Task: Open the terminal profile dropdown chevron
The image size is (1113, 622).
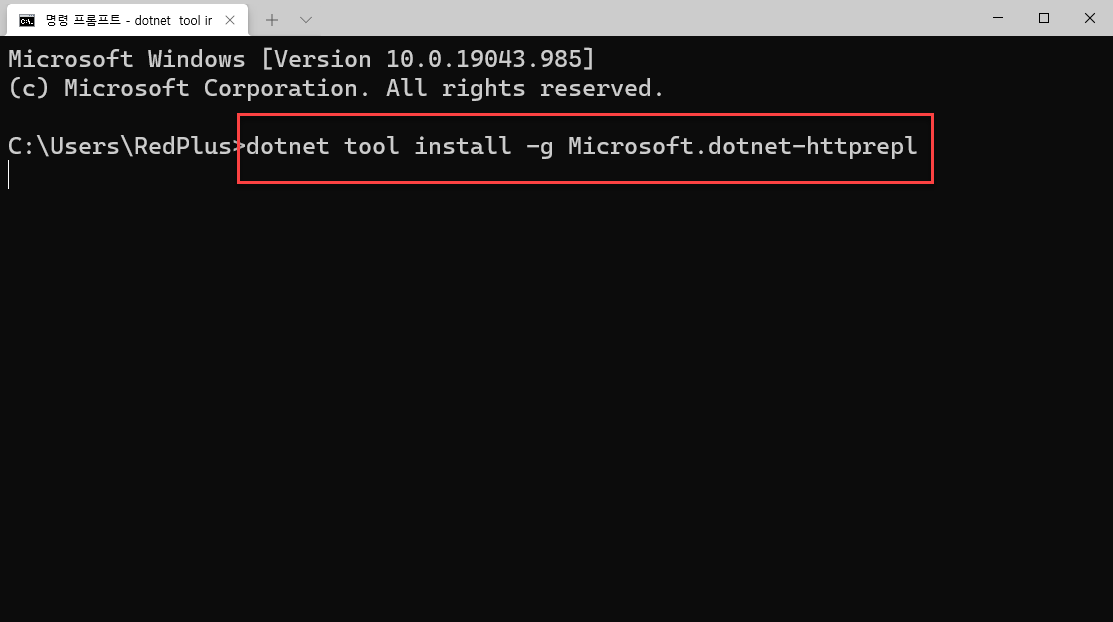Action: [x=305, y=19]
